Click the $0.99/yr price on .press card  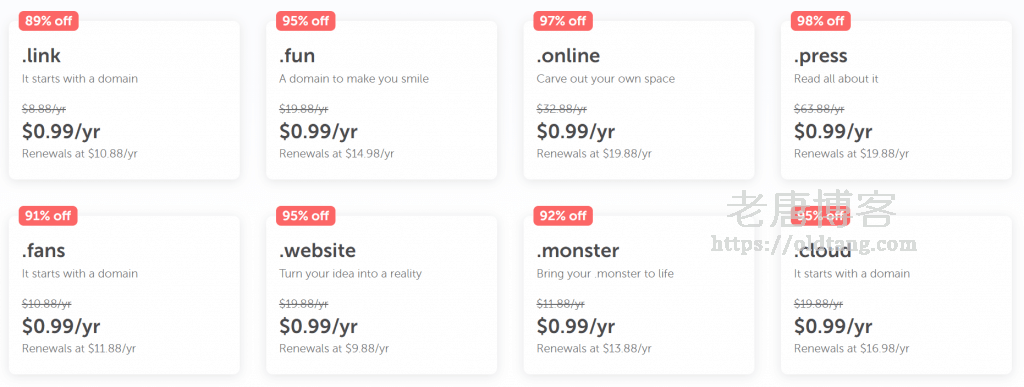pos(833,132)
